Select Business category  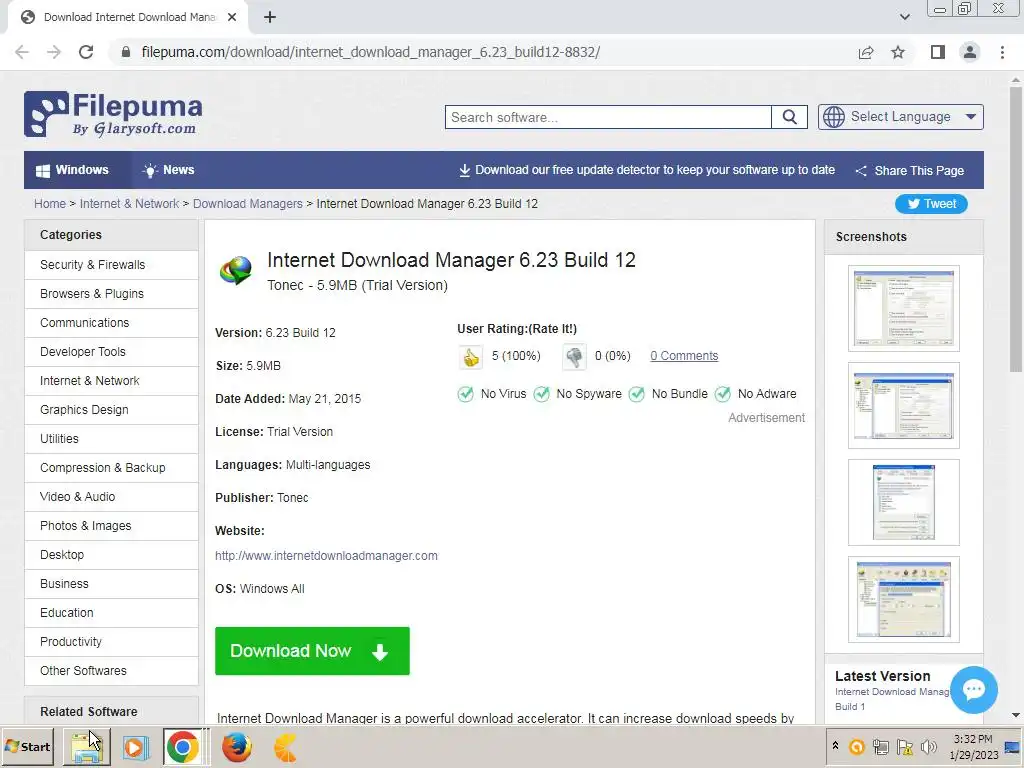(111, 584)
